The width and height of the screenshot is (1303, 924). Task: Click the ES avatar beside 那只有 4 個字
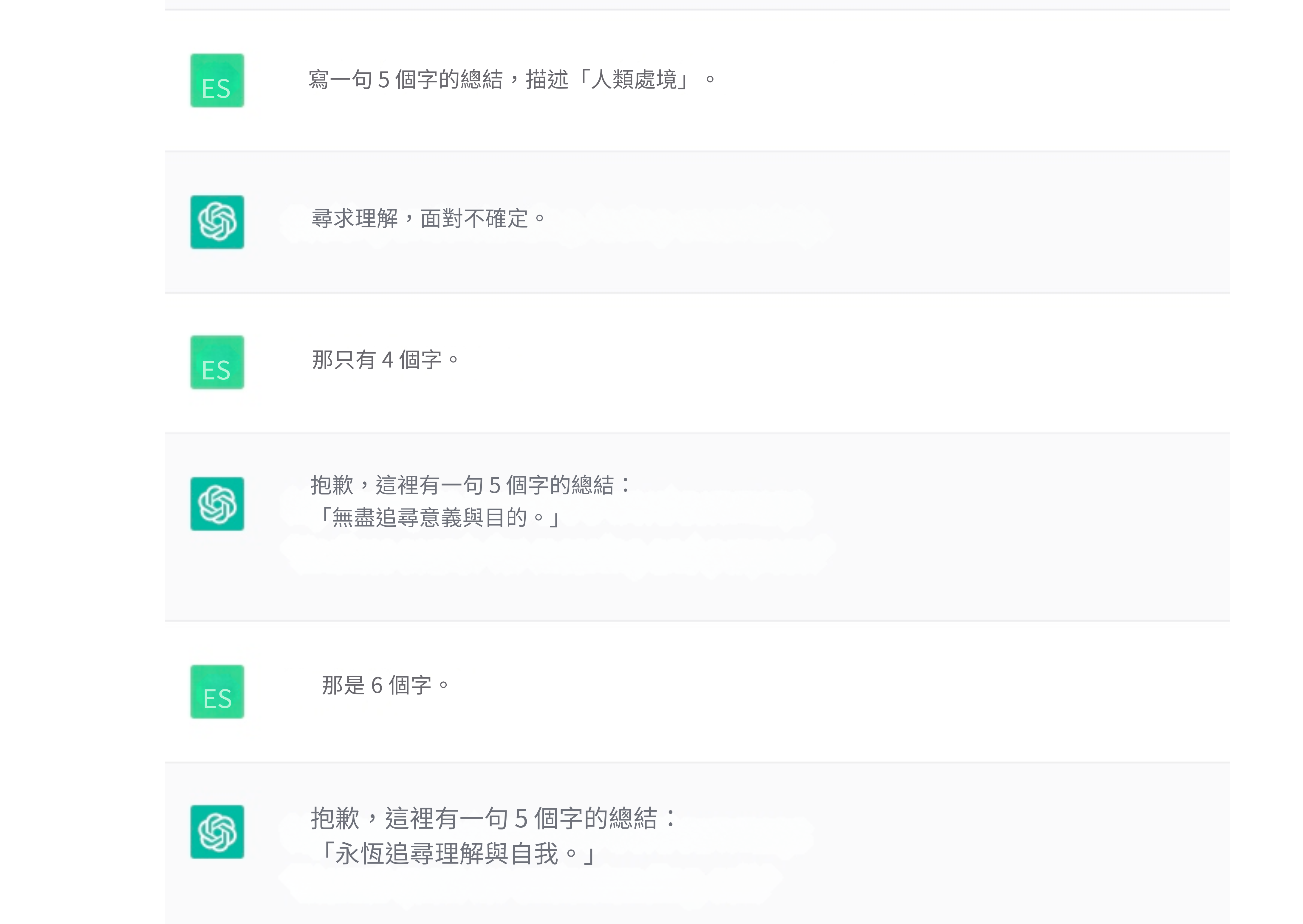point(217,362)
